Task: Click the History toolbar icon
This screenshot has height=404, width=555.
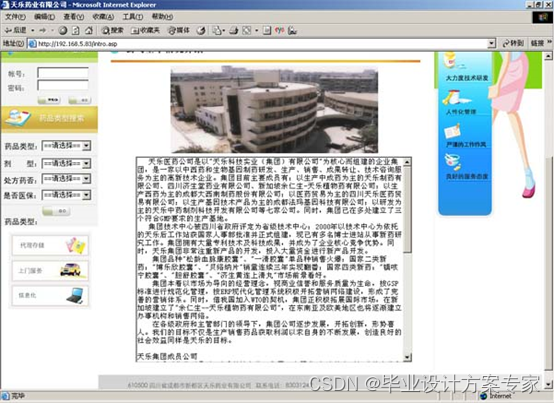Action: (x=201, y=31)
